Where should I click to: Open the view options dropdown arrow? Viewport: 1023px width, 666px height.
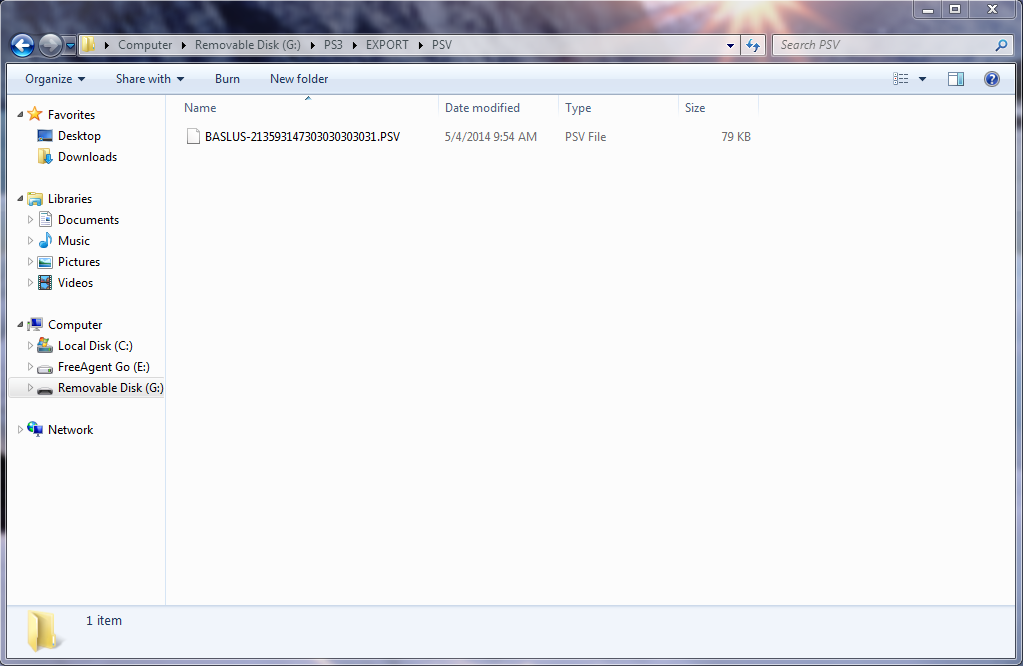923,79
